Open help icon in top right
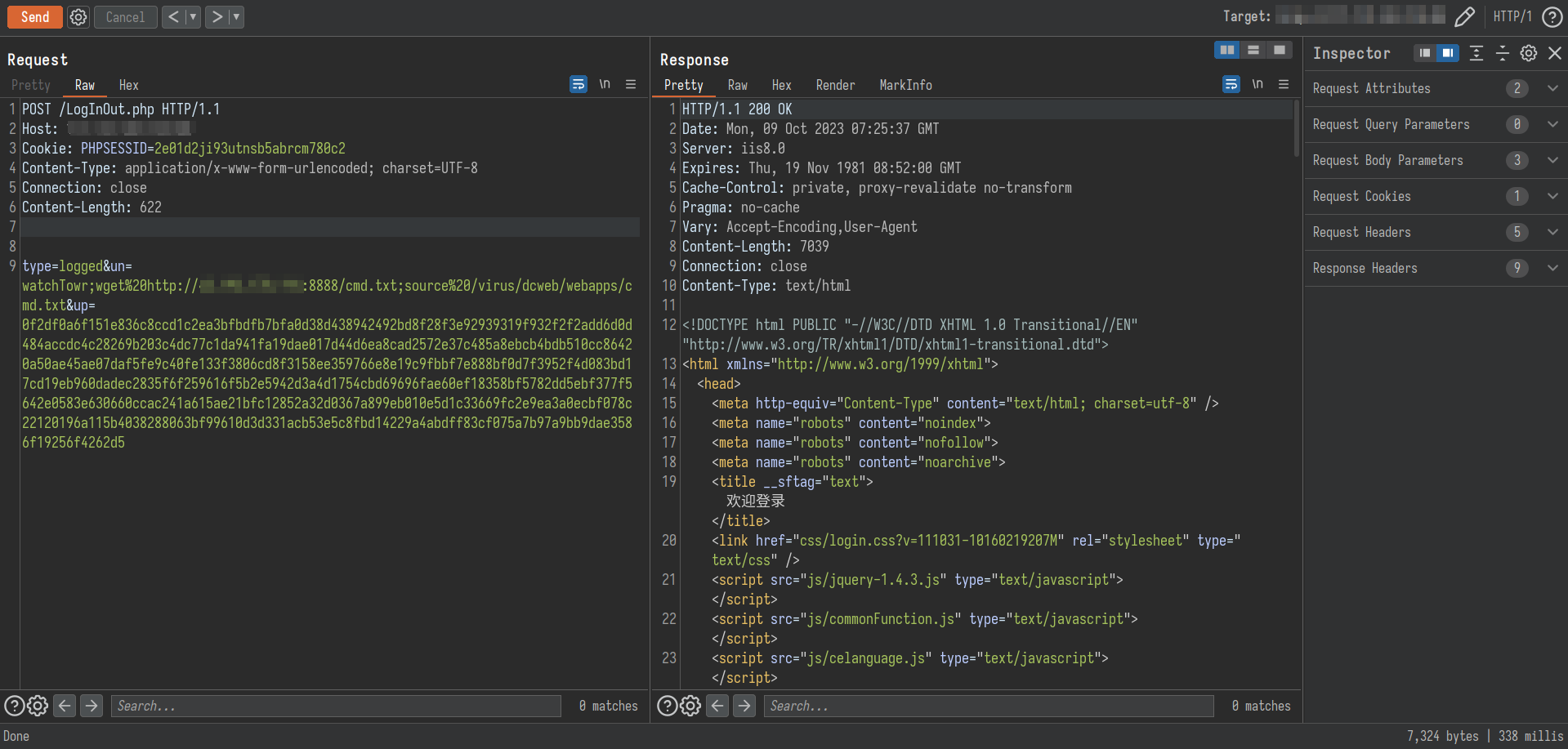The height and width of the screenshot is (749, 1568). click(1552, 16)
